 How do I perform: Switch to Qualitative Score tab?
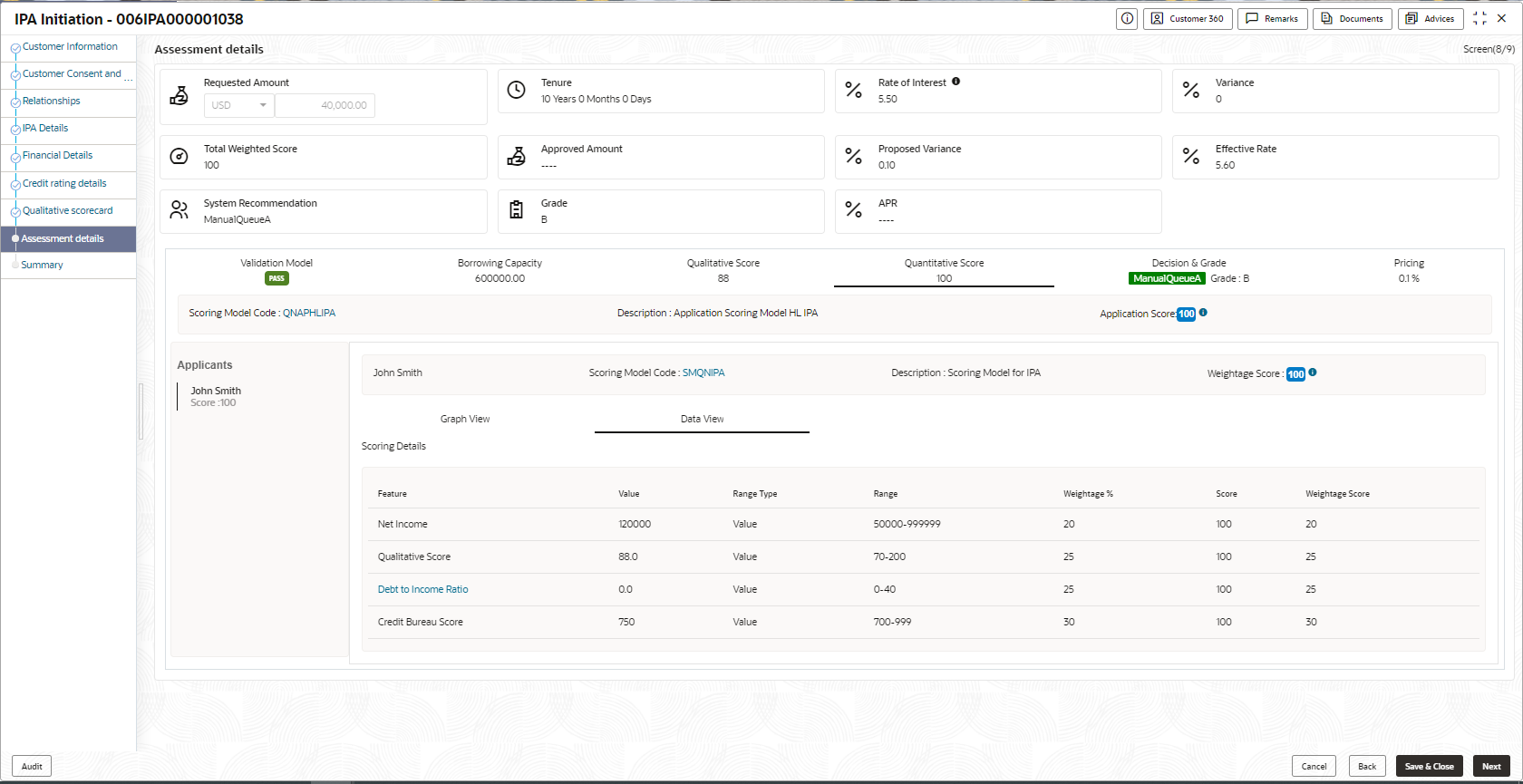(x=723, y=270)
